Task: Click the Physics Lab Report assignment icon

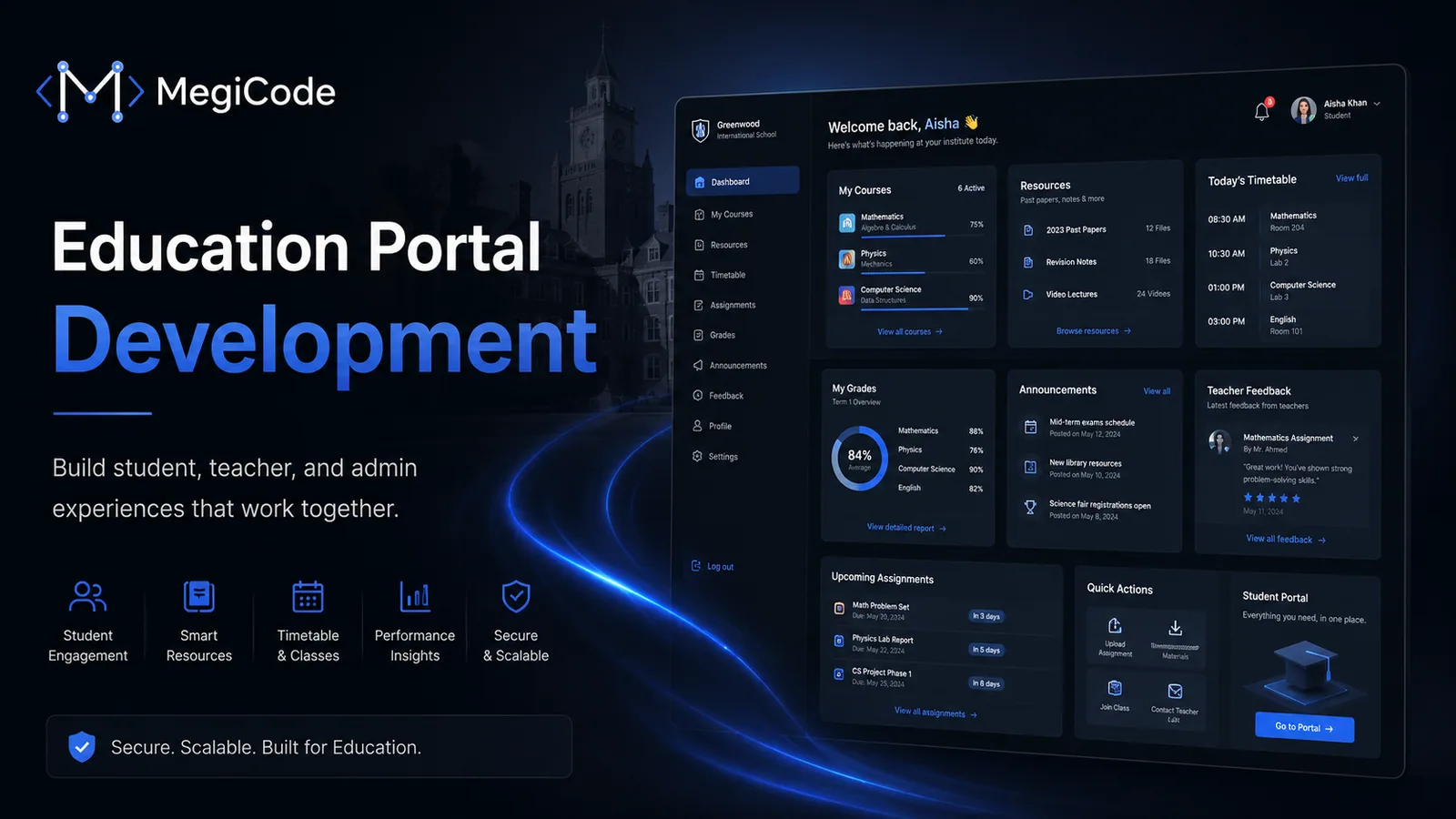Action: [x=839, y=642]
